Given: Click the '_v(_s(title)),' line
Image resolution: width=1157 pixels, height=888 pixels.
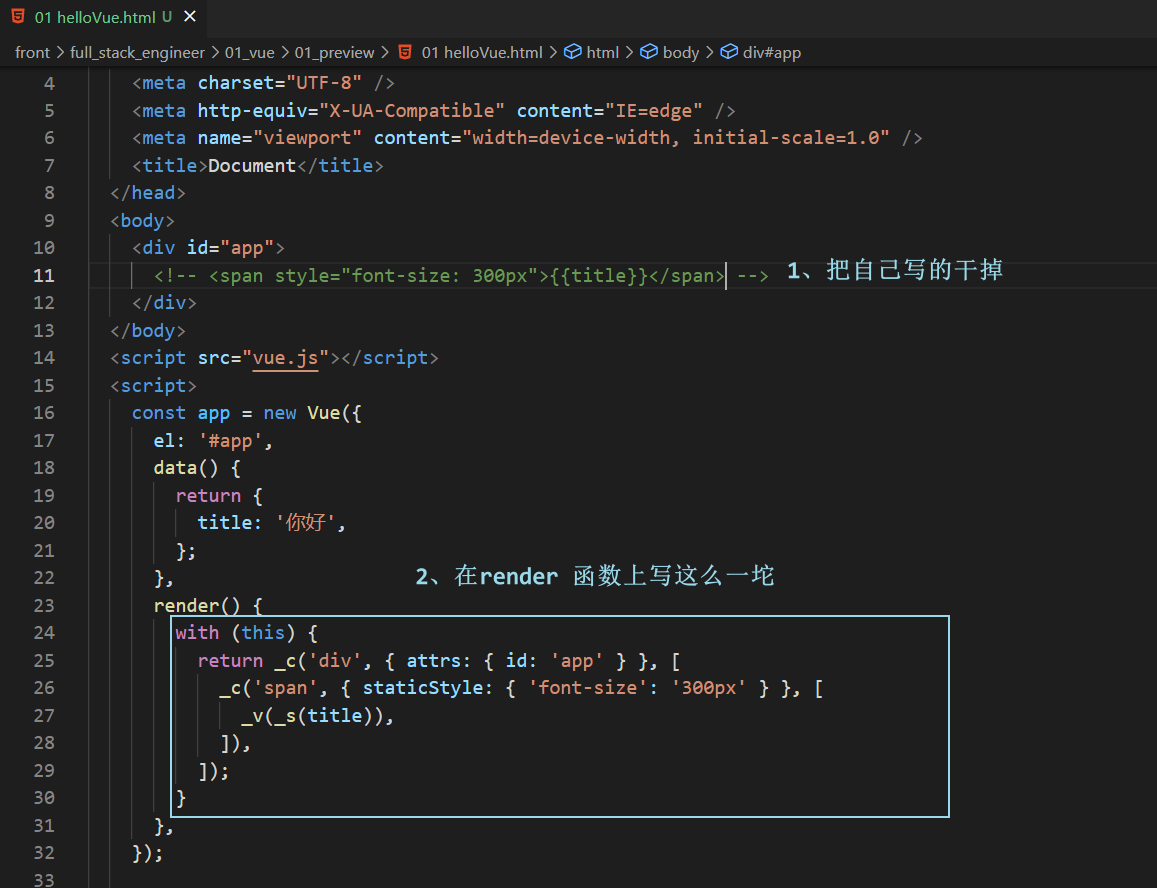Looking at the screenshot, I should click(x=317, y=715).
